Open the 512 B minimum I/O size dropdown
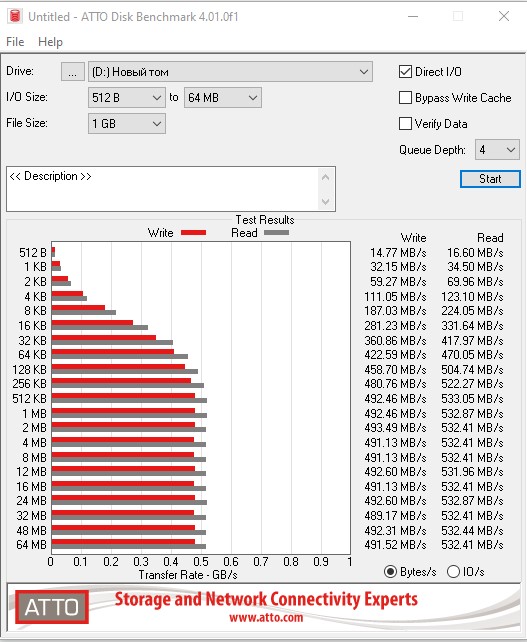The height and width of the screenshot is (642, 527). click(127, 98)
